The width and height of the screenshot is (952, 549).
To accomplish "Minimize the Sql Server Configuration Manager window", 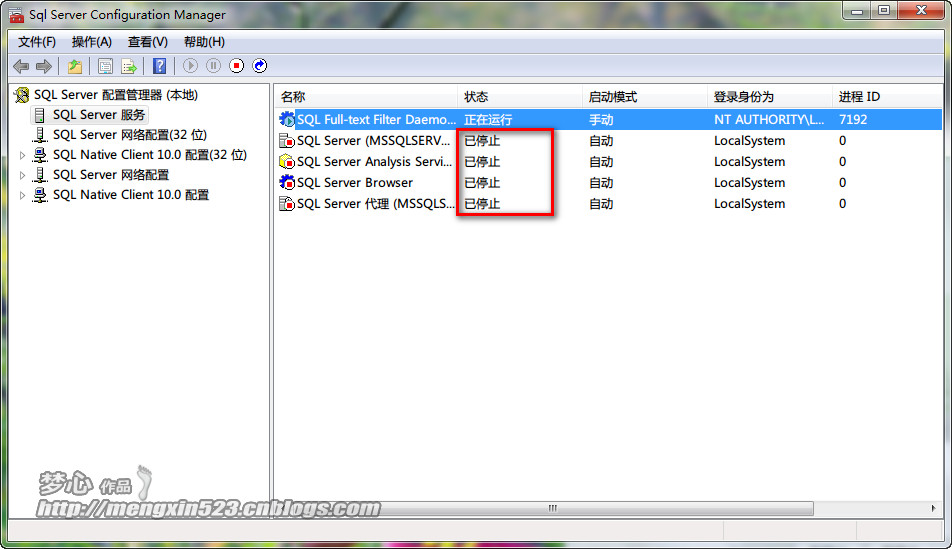I will click(857, 11).
